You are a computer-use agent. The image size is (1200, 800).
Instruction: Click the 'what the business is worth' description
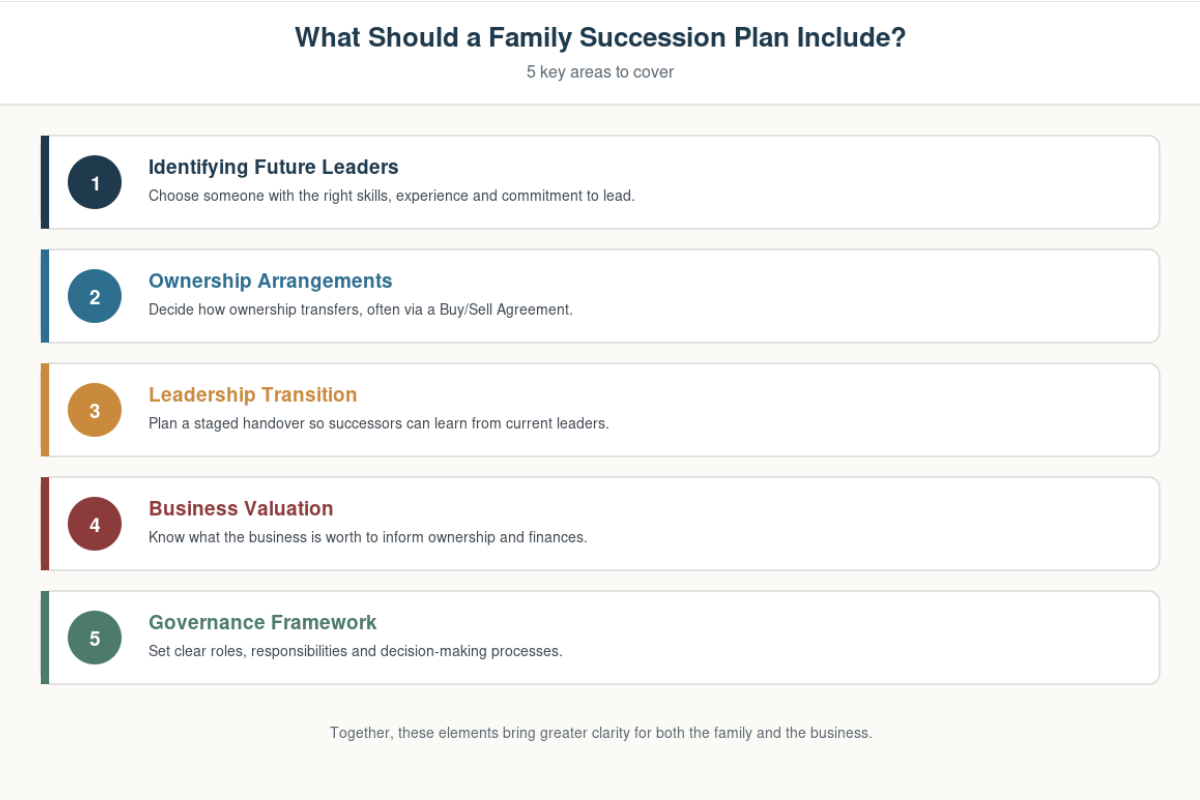(x=368, y=538)
